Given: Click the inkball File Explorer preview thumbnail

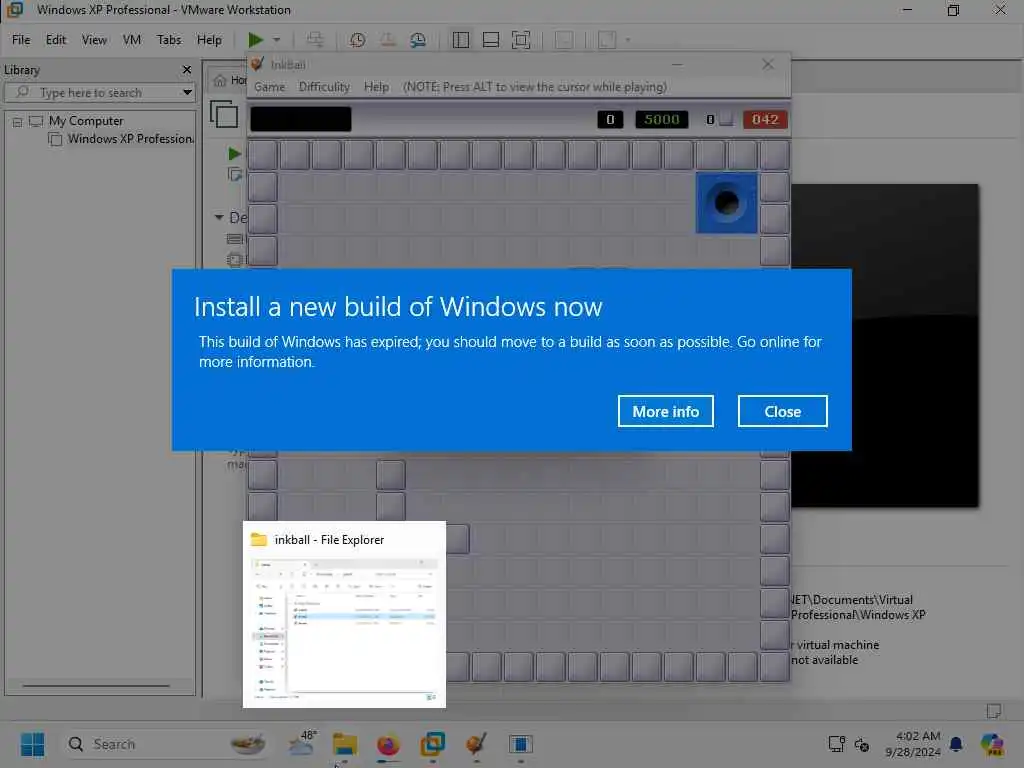Looking at the screenshot, I should pyautogui.click(x=344, y=630).
